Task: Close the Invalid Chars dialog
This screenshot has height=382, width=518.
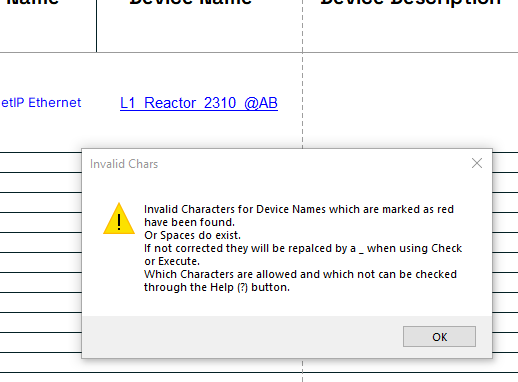Action: click(477, 163)
